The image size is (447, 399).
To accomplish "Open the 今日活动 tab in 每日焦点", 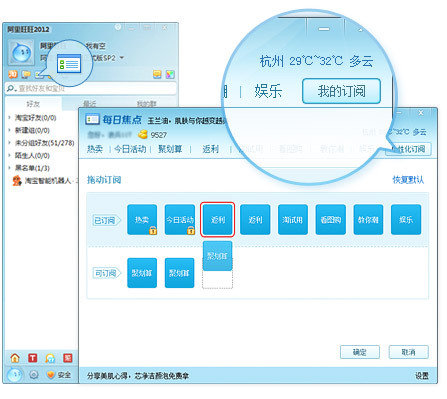I will click(x=130, y=149).
